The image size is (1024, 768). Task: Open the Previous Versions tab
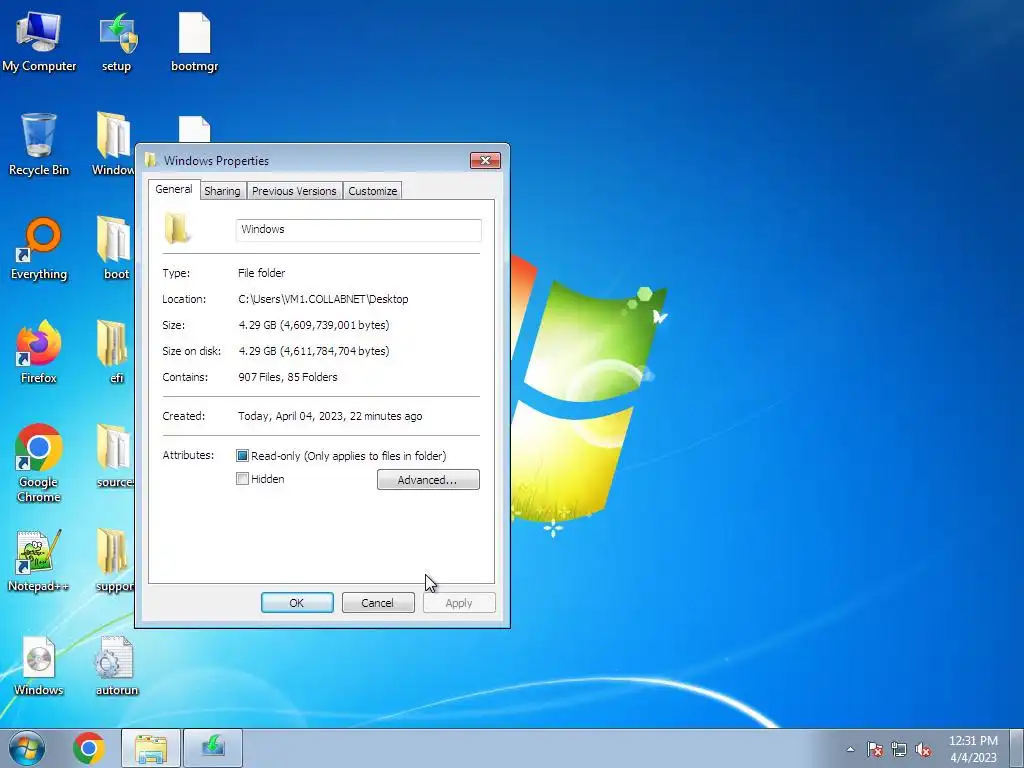295,191
